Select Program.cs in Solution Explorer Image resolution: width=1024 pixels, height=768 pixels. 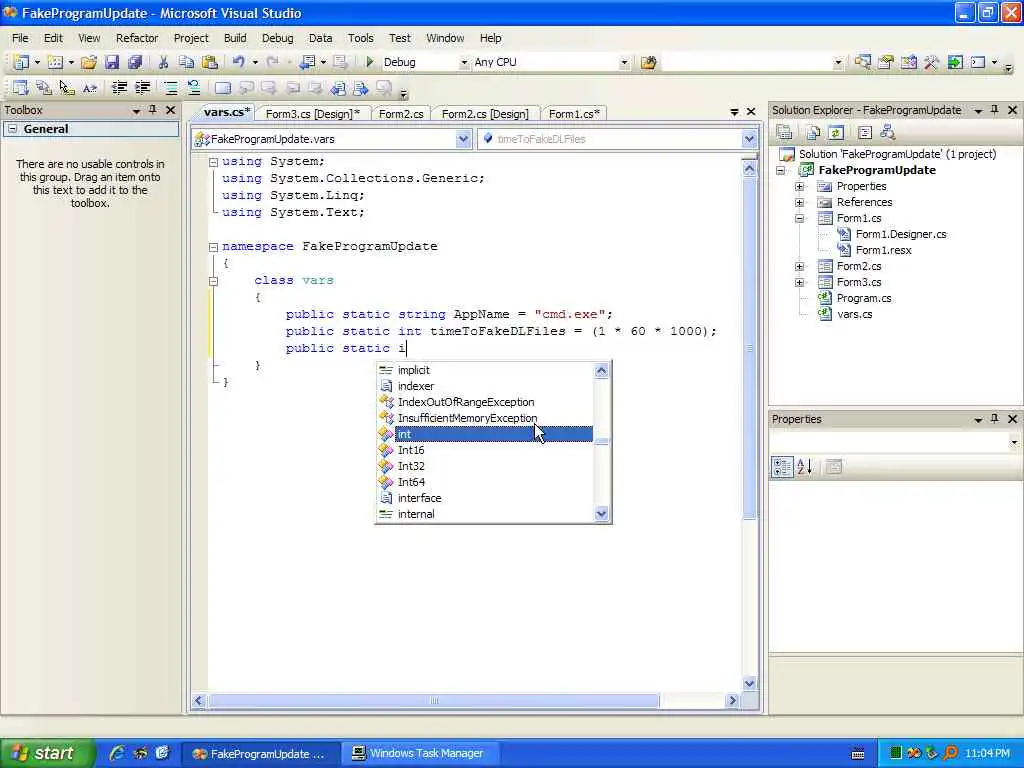click(863, 298)
